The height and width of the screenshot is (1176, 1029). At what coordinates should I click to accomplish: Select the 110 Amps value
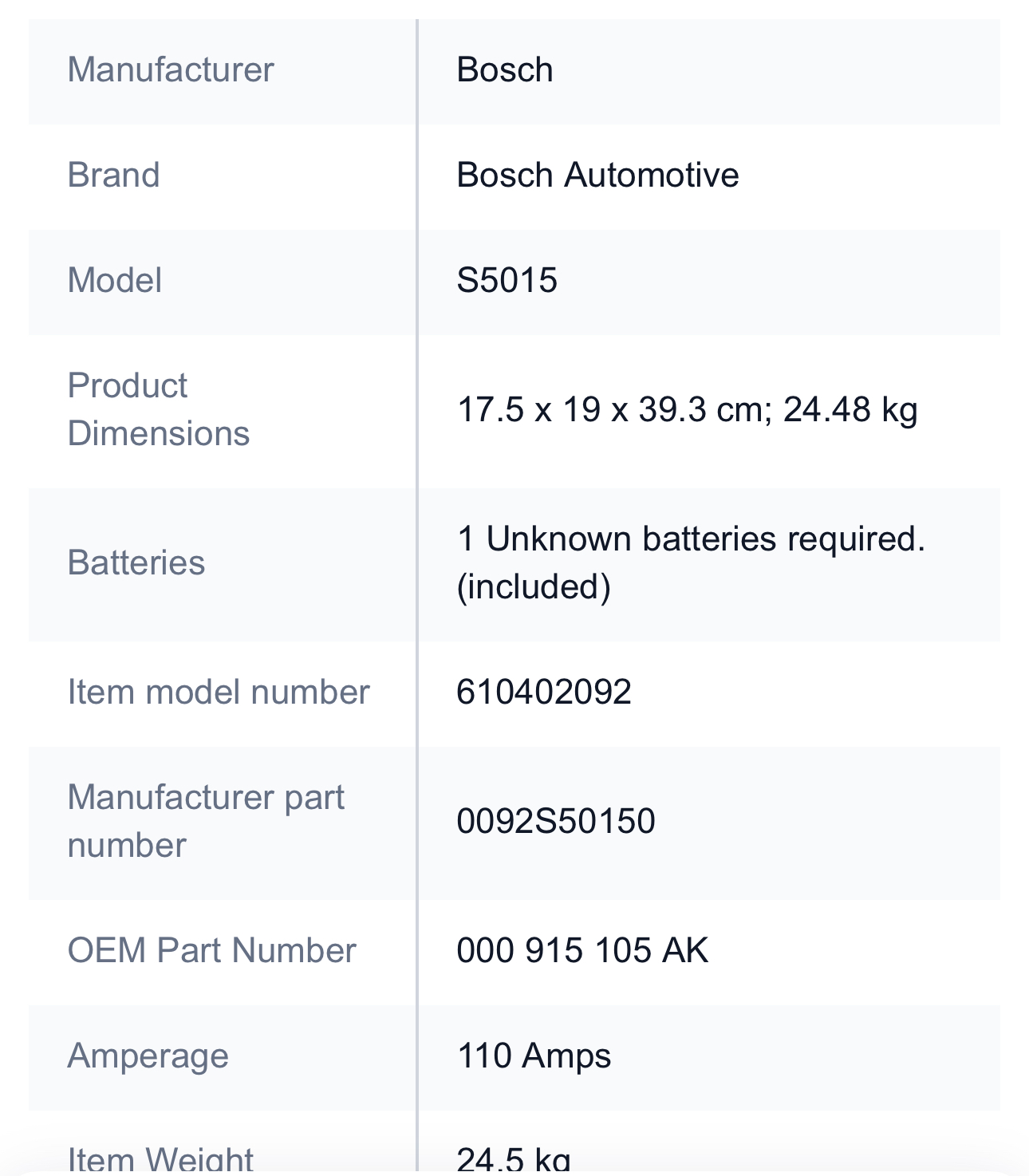(x=534, y=1056)
